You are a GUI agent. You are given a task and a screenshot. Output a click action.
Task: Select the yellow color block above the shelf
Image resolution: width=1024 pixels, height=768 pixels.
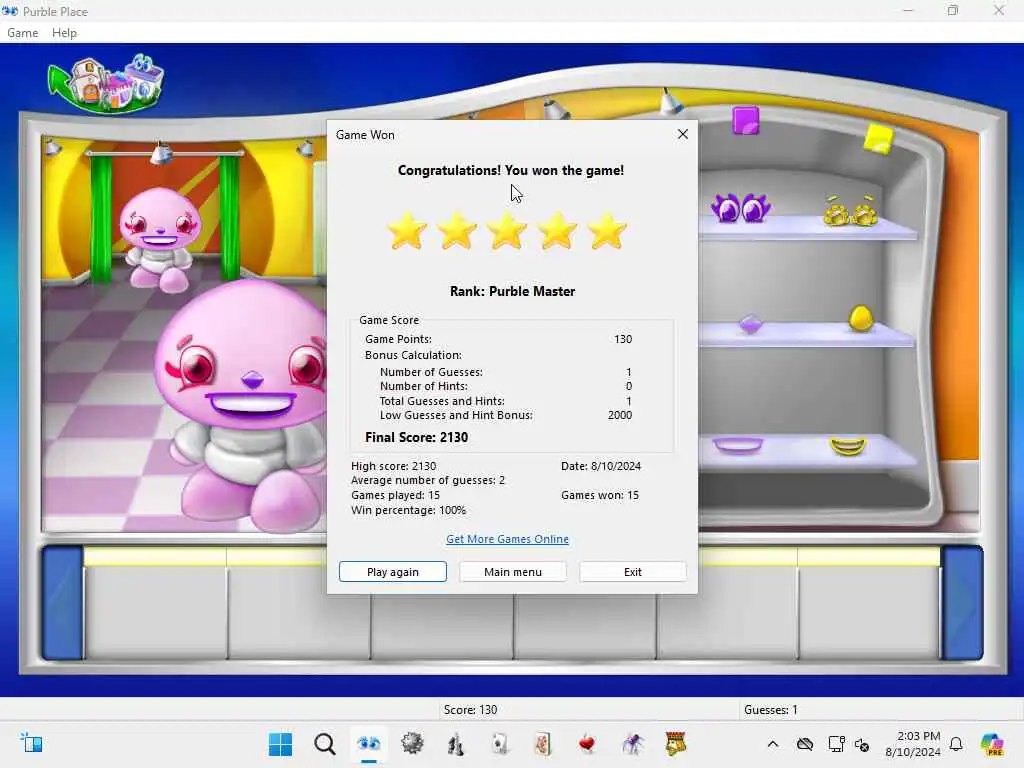[878, 140]
